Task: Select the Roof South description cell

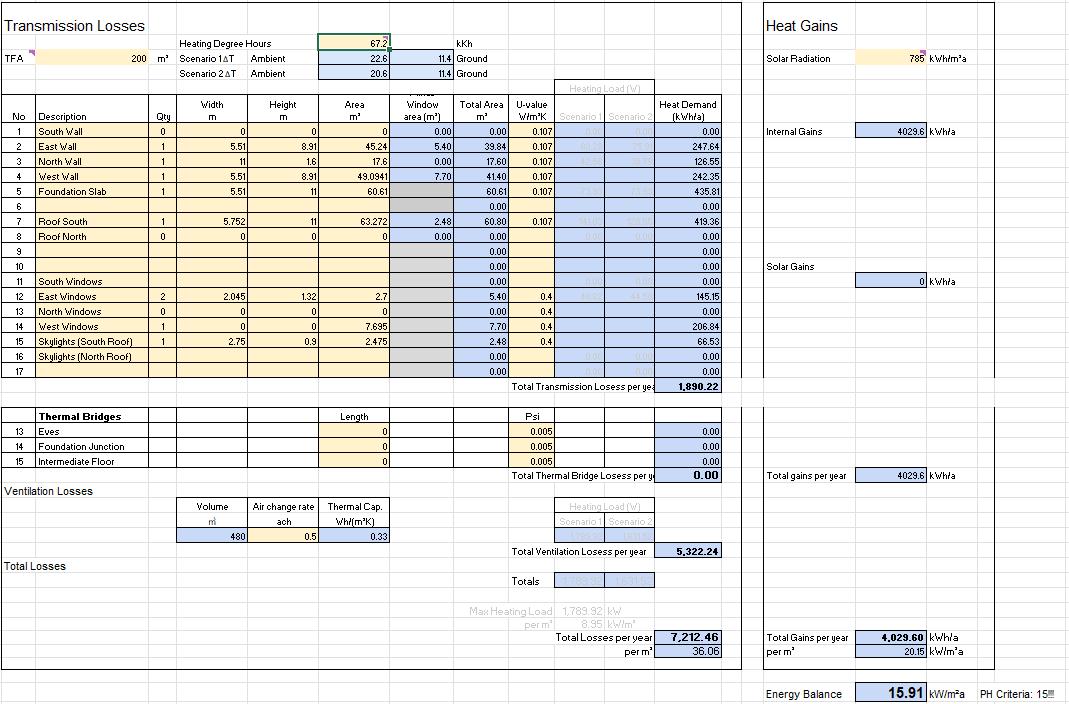Action: 92,221
